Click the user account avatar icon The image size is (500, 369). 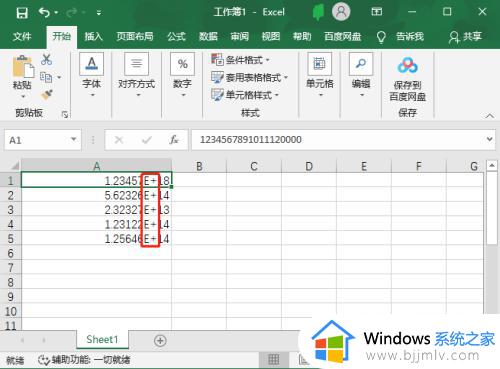[x=341, y=12]
